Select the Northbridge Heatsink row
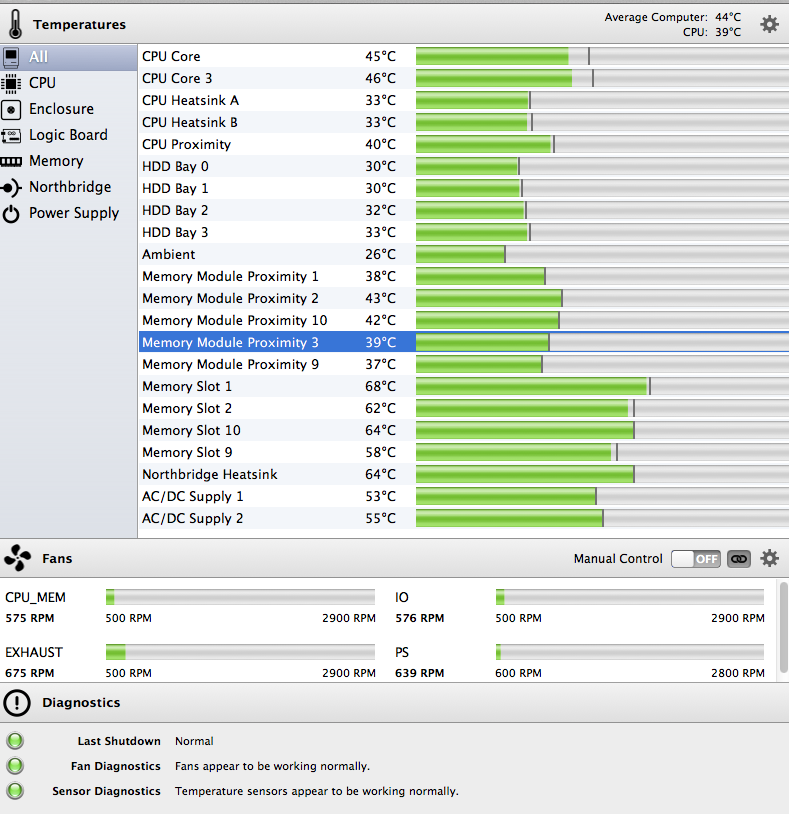The width and height of the screenshot is (789, 814). coord(464,474)
